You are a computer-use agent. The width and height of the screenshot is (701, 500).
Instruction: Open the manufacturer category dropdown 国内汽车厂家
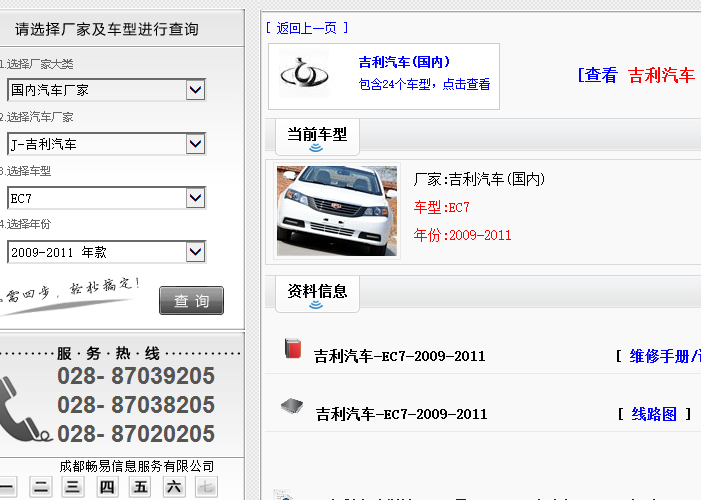tap(106, 90)
